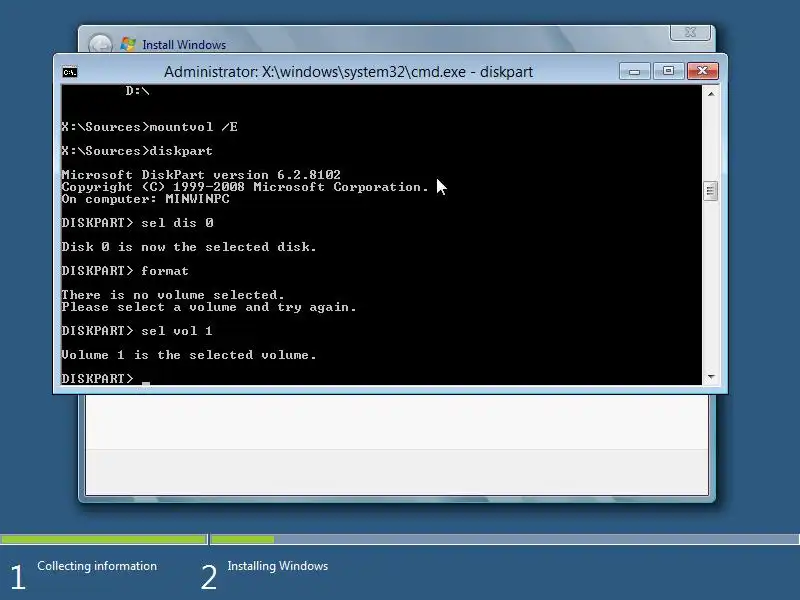Viewport: 800px width, 600px height.
Task: Click 'There is no volume selected.' message
Action: [x=173, y=295]
